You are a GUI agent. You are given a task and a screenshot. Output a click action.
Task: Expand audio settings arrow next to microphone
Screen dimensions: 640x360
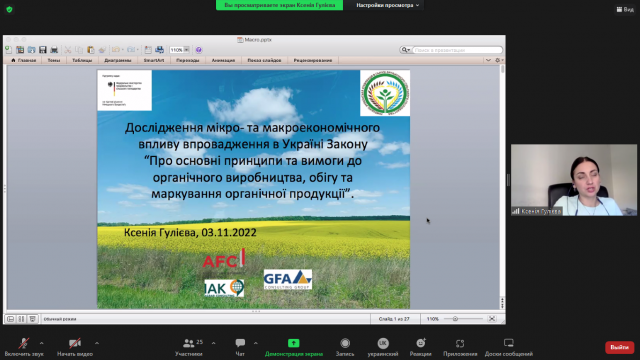[x=41, y=343]
